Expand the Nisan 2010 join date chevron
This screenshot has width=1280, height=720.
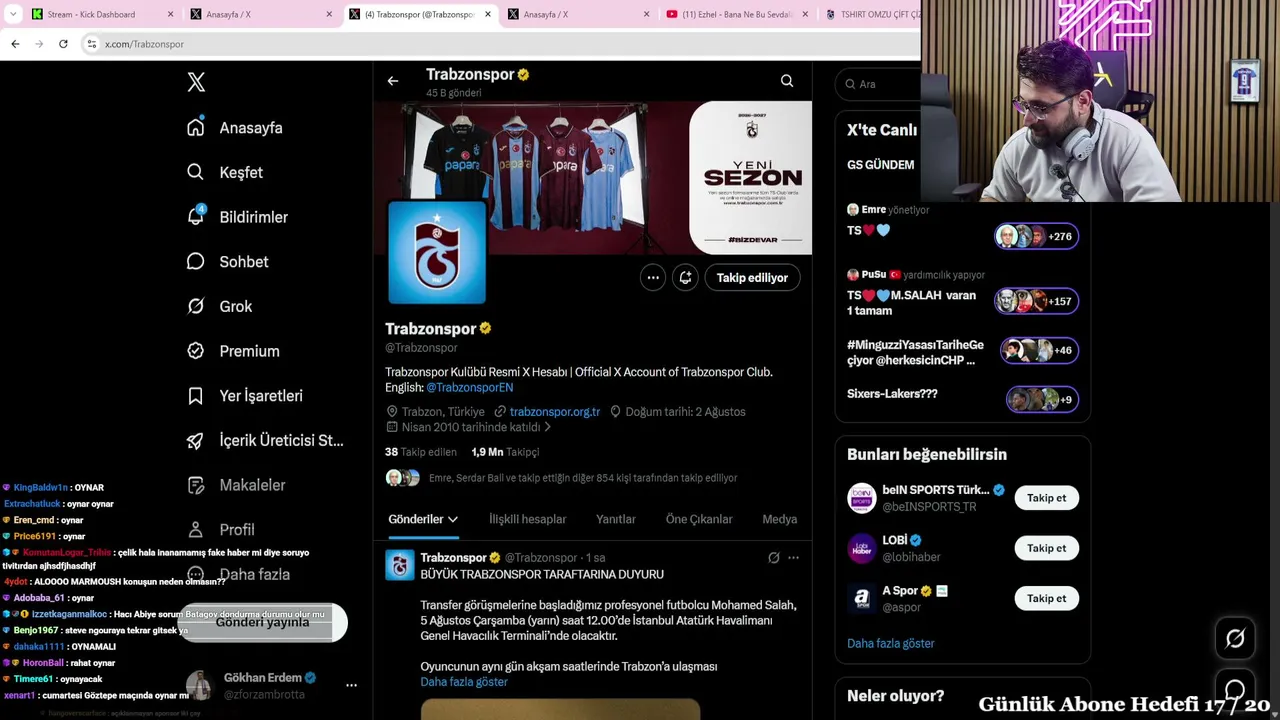coord(547,427)
